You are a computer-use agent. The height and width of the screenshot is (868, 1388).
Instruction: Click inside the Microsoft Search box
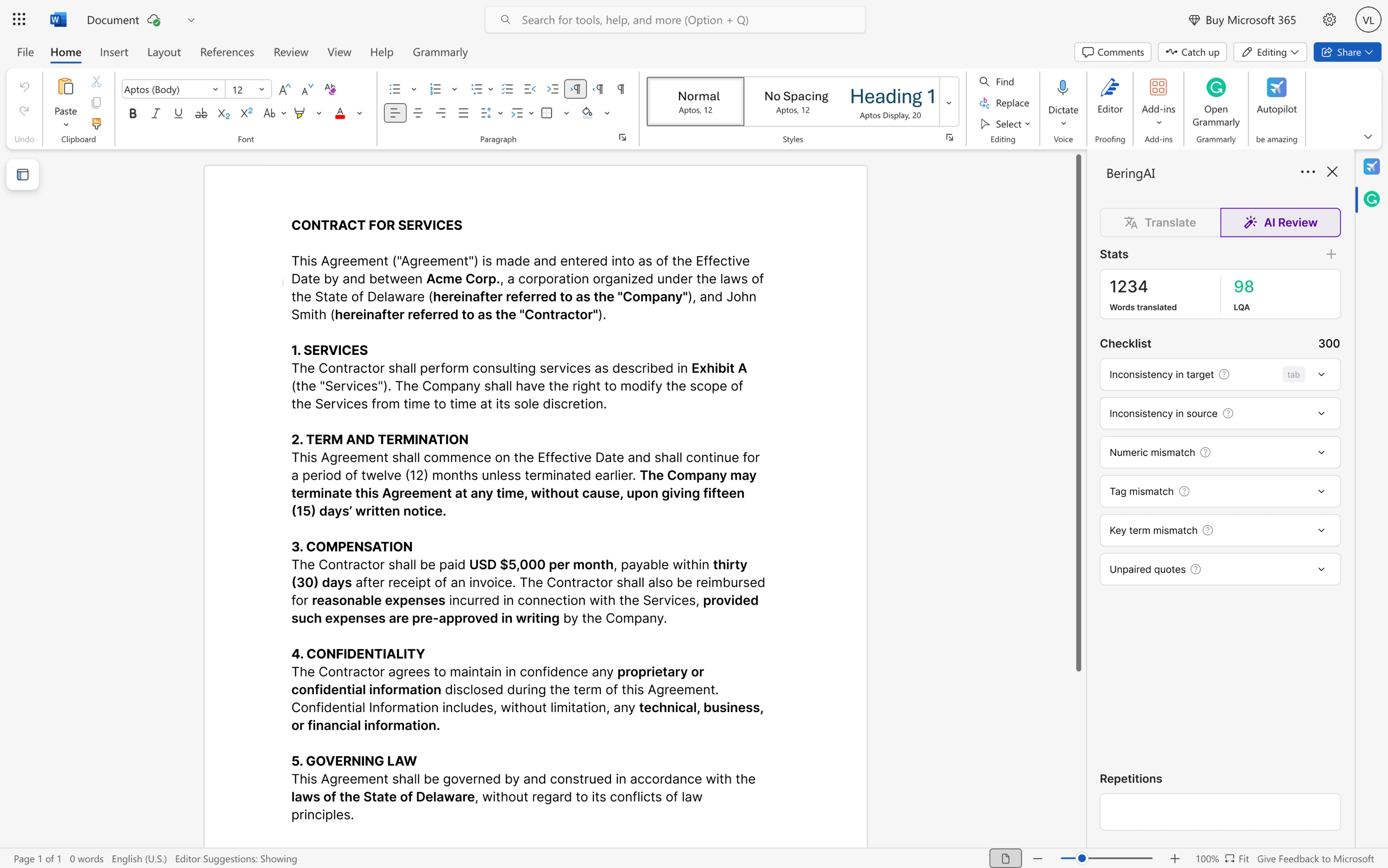675,19
